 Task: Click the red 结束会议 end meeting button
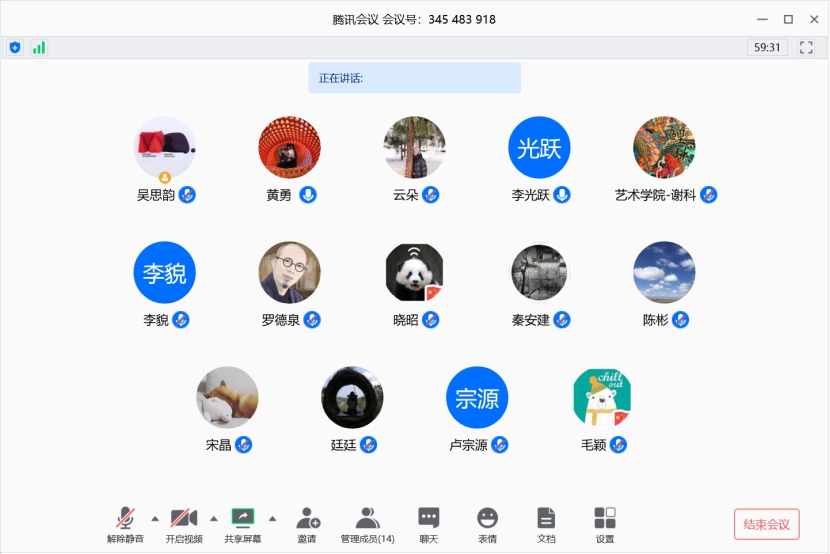(766, 524)
